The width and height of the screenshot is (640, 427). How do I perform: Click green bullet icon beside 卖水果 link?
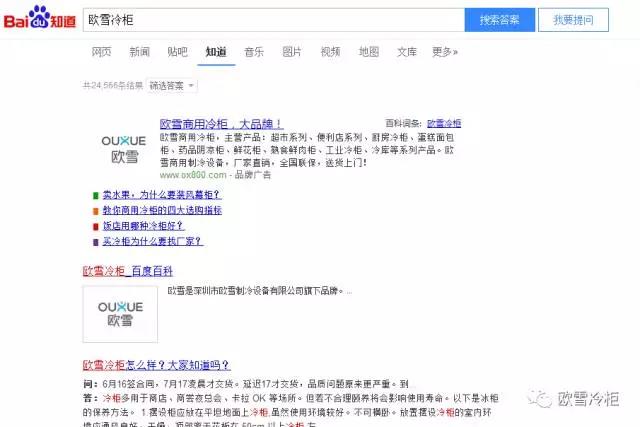pyautogui.click(x=96, y=196)
